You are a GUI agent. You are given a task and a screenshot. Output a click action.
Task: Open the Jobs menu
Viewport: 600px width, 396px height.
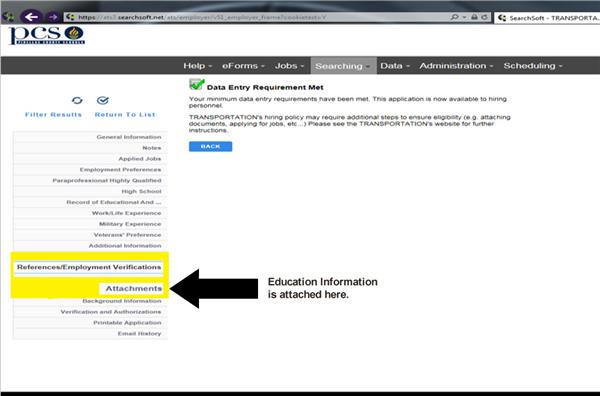tap(289, 66)
